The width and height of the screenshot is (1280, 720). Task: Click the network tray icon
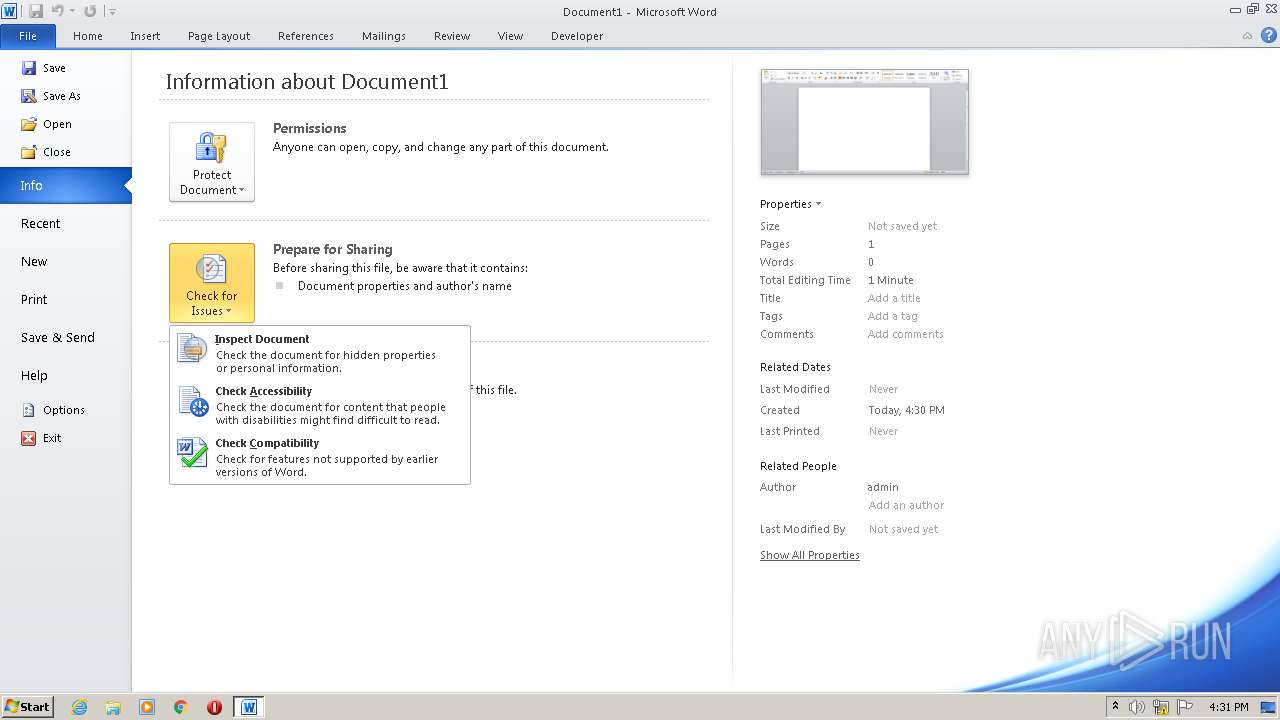pyautogui.click(x=1161, y=707)
